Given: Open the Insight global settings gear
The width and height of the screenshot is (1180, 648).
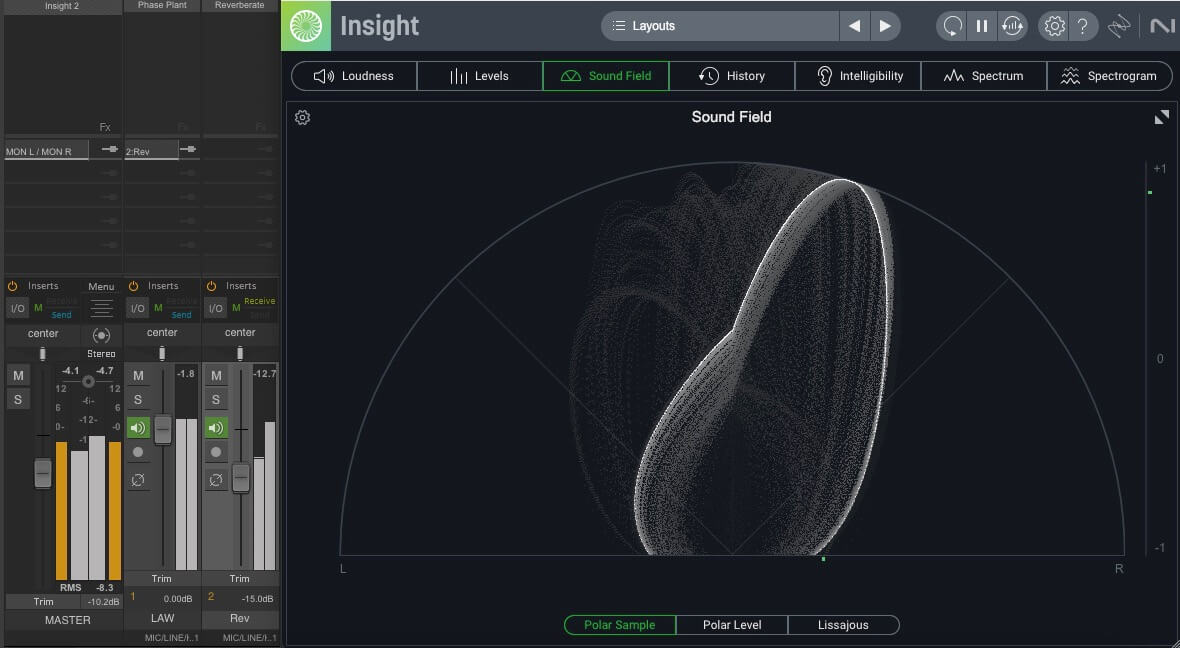Looking at the screenshot, I should 1054,26.
